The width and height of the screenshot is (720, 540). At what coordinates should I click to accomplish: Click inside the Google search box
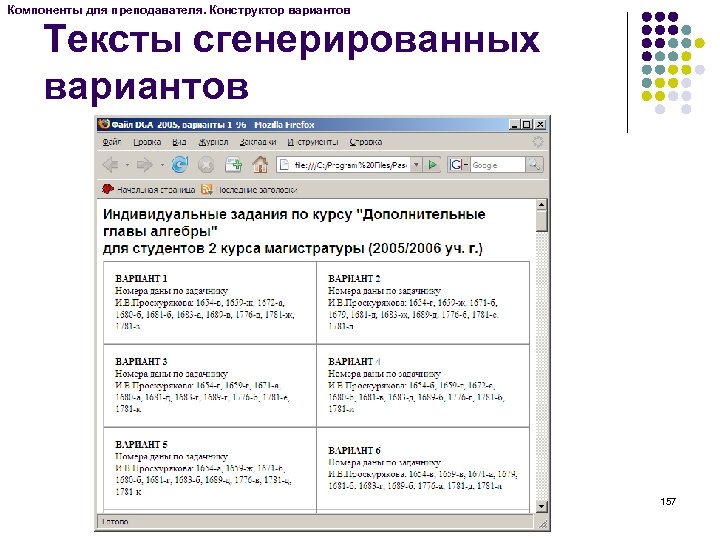point(497,165)
